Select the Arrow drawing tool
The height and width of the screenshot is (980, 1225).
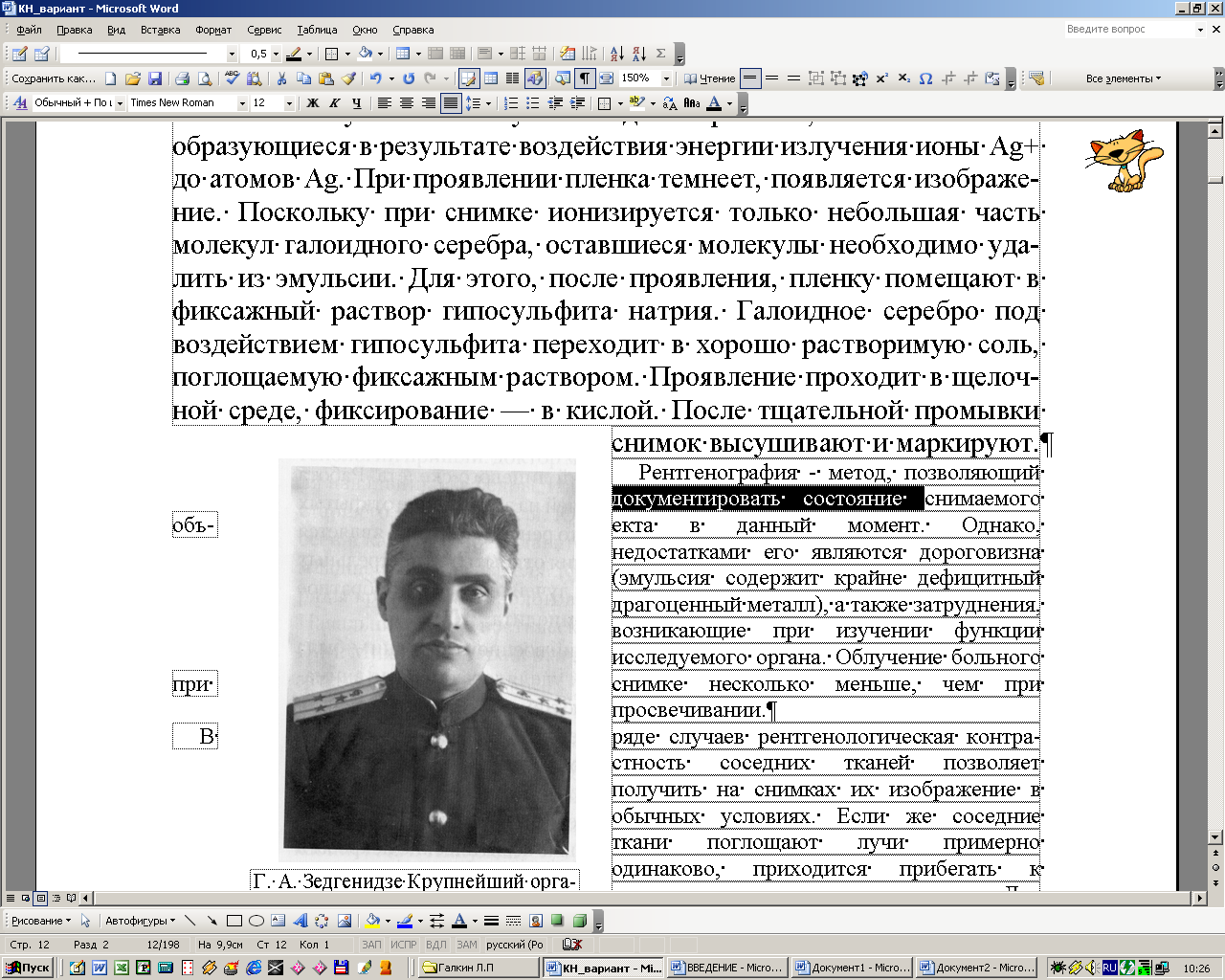tap(212, 921)
